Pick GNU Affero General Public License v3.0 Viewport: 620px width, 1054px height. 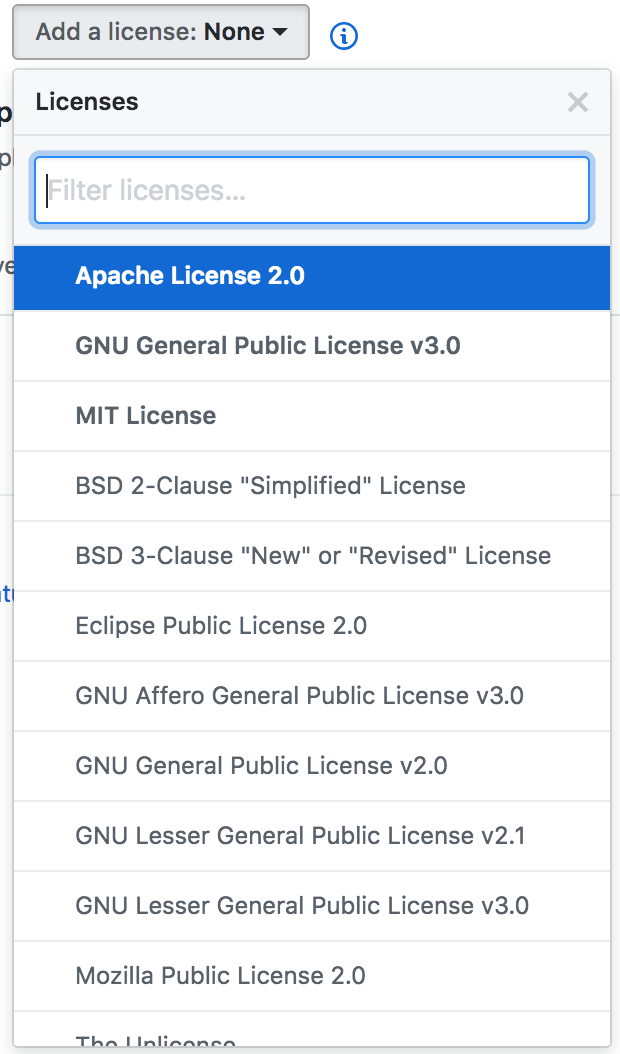pyautogui.click(x=312, y=696)
